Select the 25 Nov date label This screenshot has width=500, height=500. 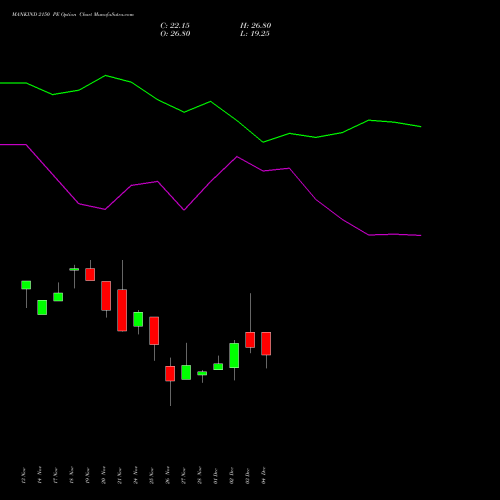pyautogui.click(x=151, y=475)
